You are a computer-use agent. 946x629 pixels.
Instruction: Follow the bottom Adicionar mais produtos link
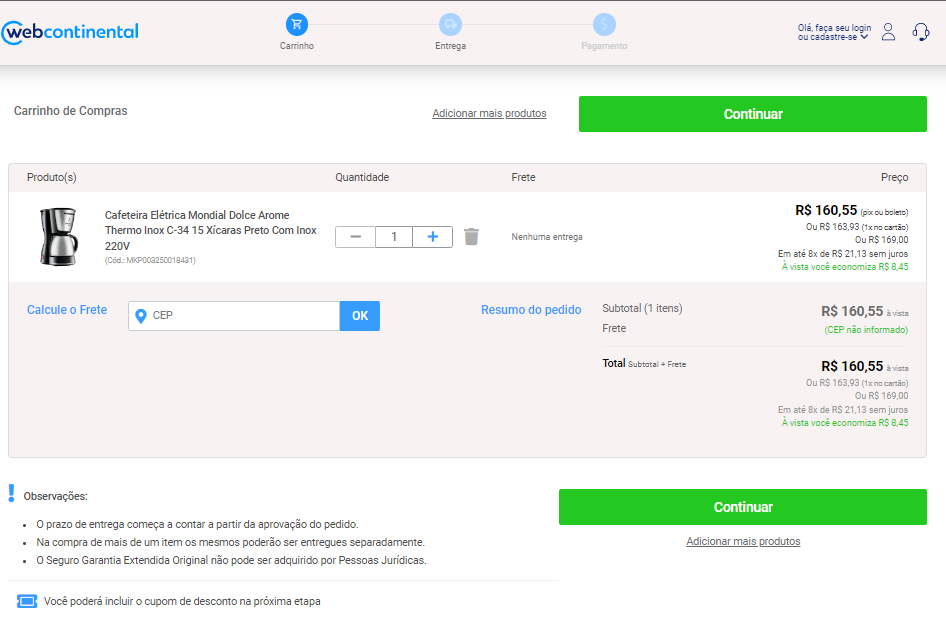743,542
